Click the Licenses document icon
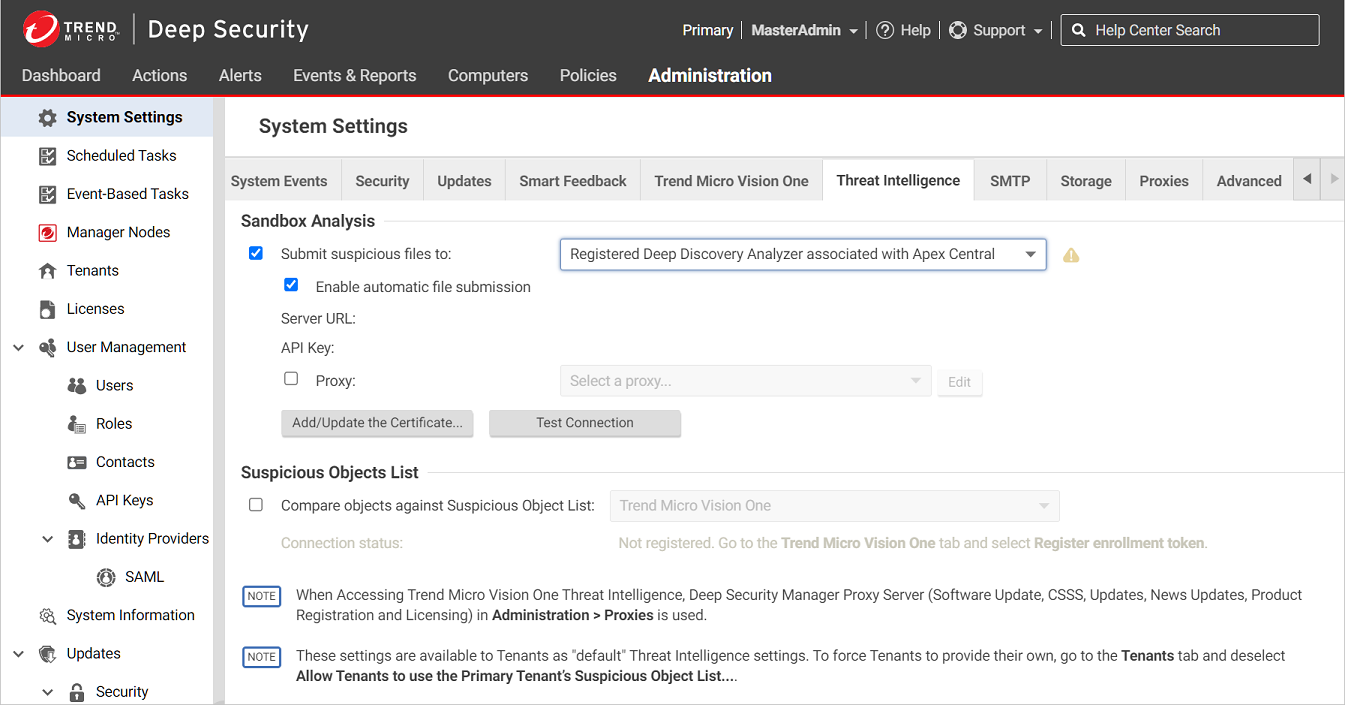The image size is (1345, 705). coord(47,309)
